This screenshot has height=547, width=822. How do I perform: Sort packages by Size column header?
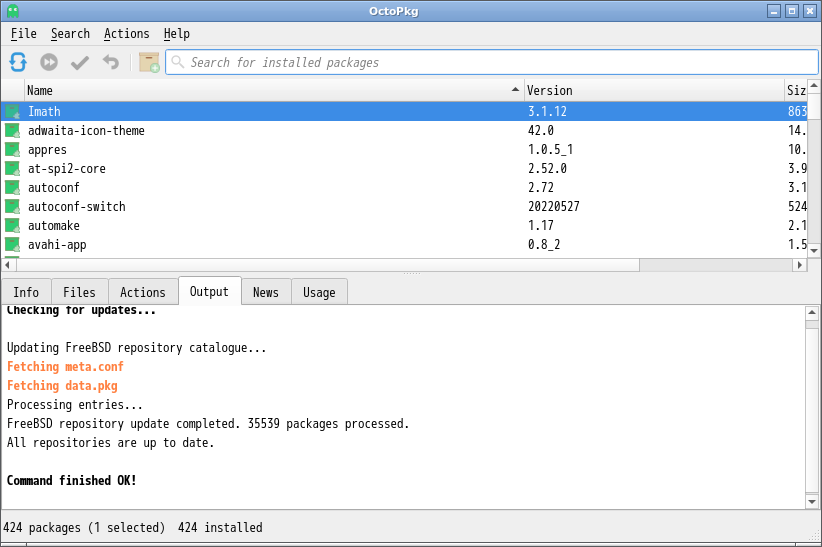[796, 90]
